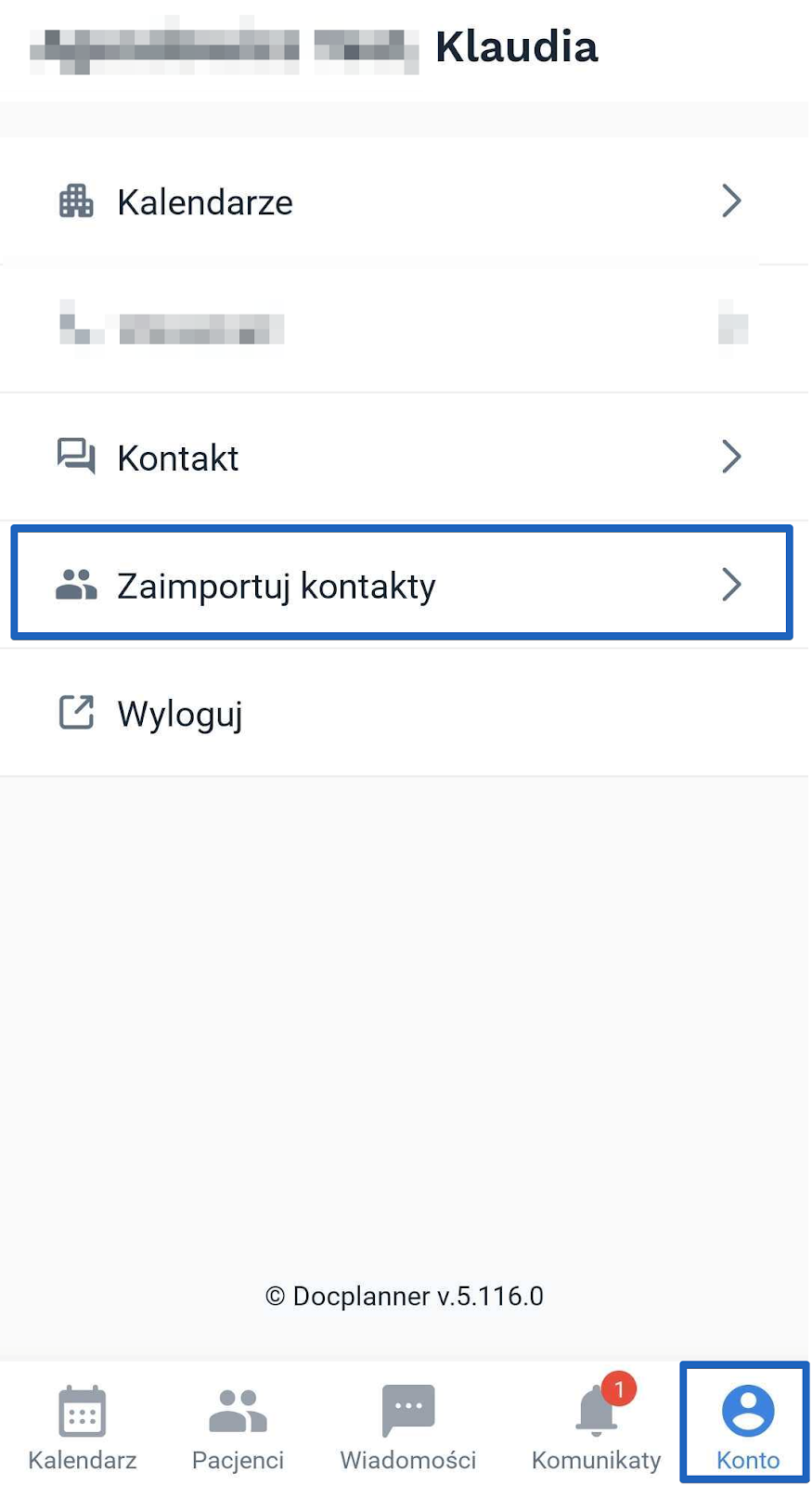This screenshot has width=812, height=1485.
Task: Expand the Kalendarze section via its chevron
Action: point(732,201)
